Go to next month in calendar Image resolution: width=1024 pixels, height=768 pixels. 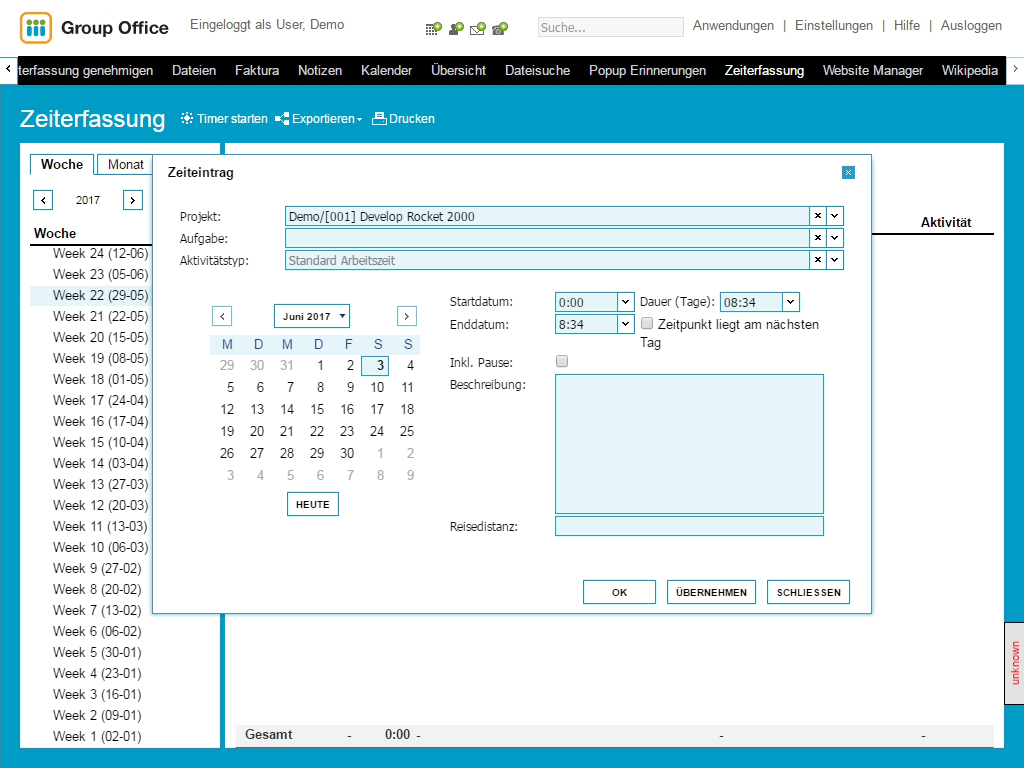(x=406, y=316)
